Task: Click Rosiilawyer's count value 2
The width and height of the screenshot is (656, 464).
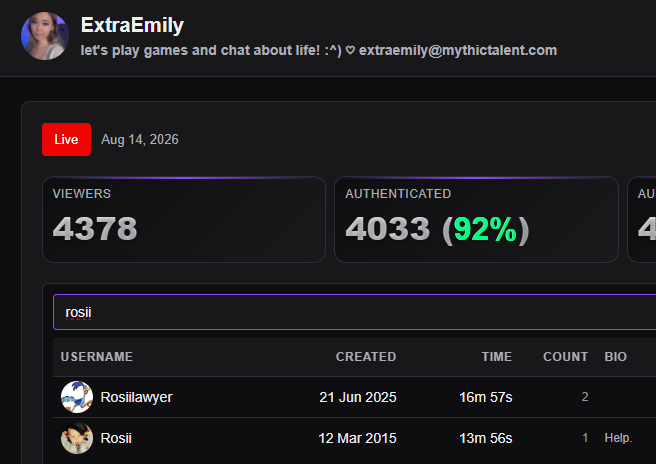Action: [585, 397]
